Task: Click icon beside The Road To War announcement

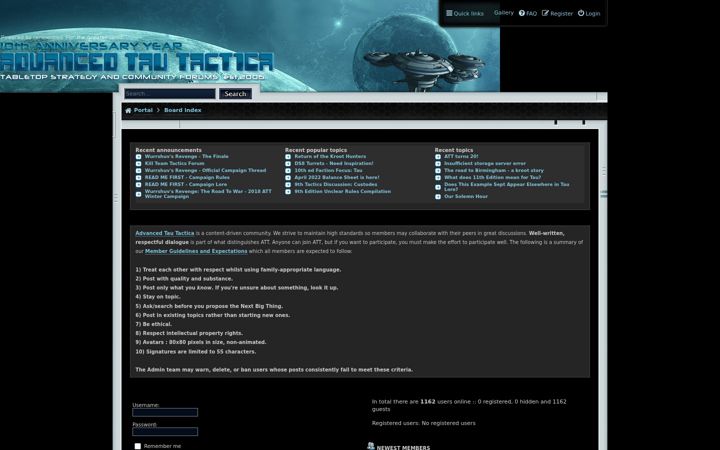Action: (x=138, y=194)
